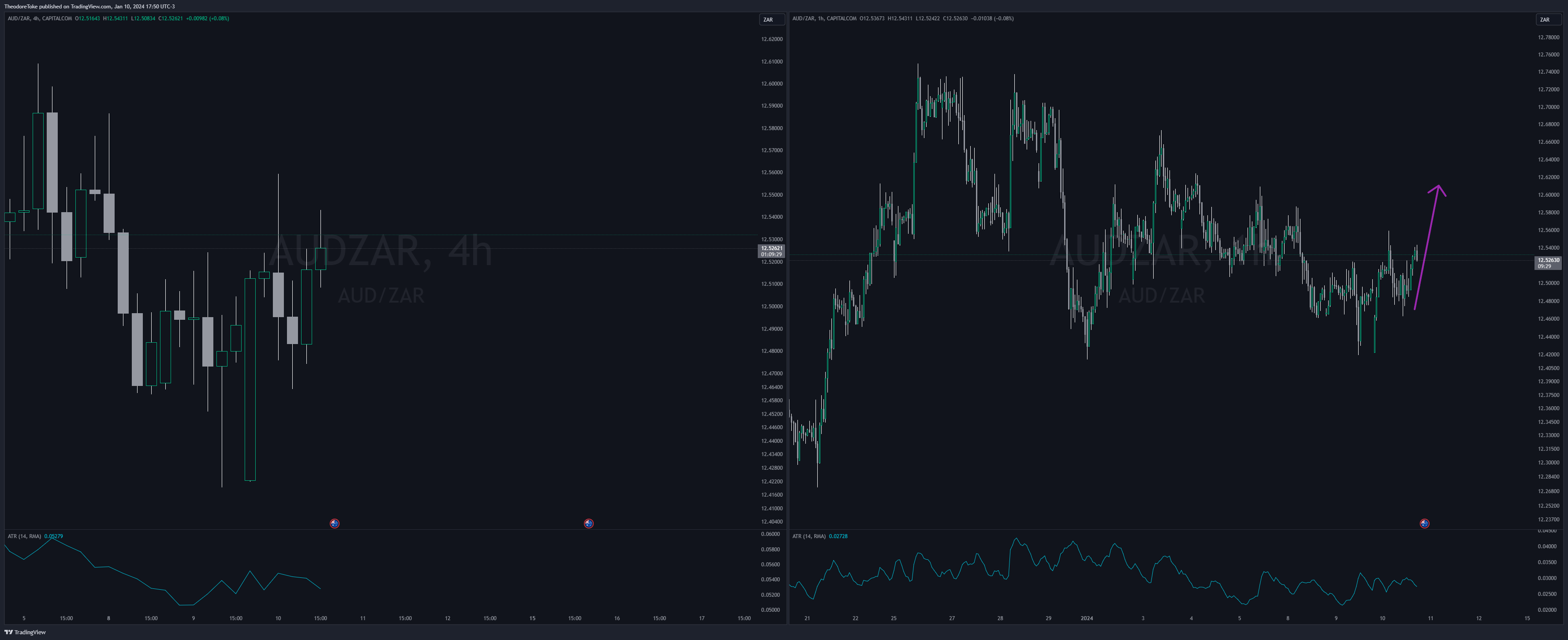The image size is (1568, 640).
Task: Click the ATR (14, RMA) label in 1h pane
Action: [809, 536]
